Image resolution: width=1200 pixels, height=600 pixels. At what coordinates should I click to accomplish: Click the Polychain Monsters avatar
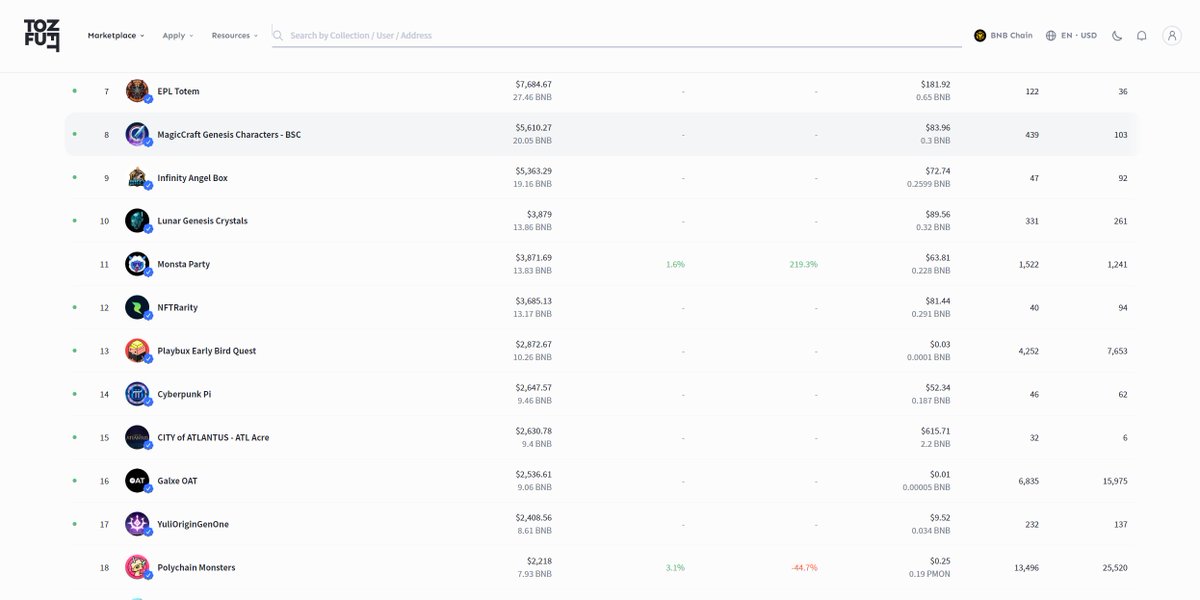pyautogui.click(x=138, y=568)
